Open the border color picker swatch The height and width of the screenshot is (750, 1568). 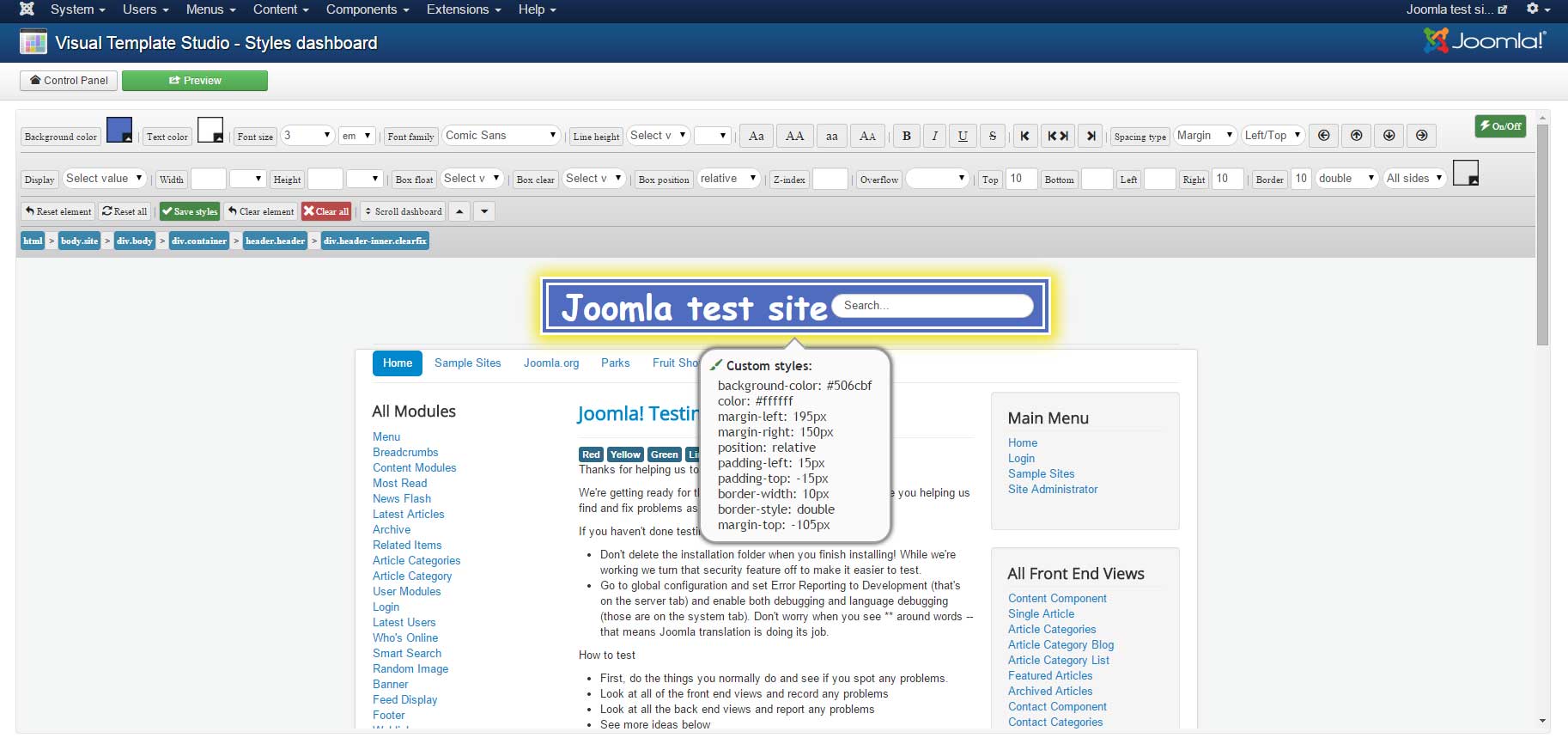(1466, 174)
